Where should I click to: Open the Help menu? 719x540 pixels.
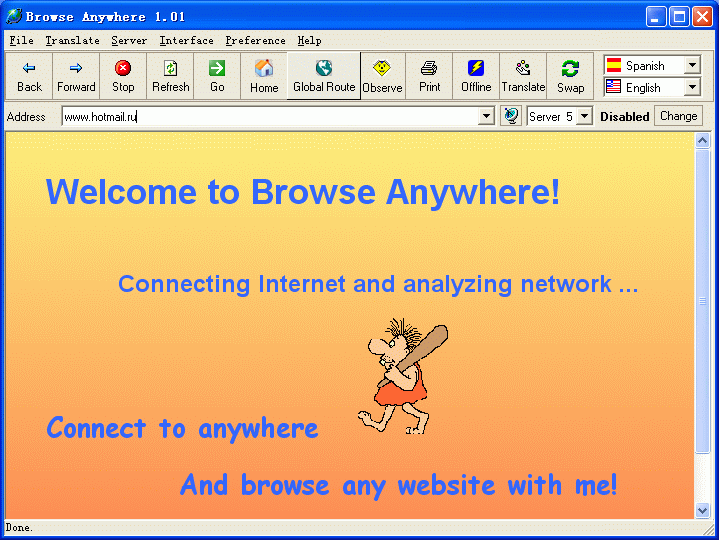[x=309, y=40]
